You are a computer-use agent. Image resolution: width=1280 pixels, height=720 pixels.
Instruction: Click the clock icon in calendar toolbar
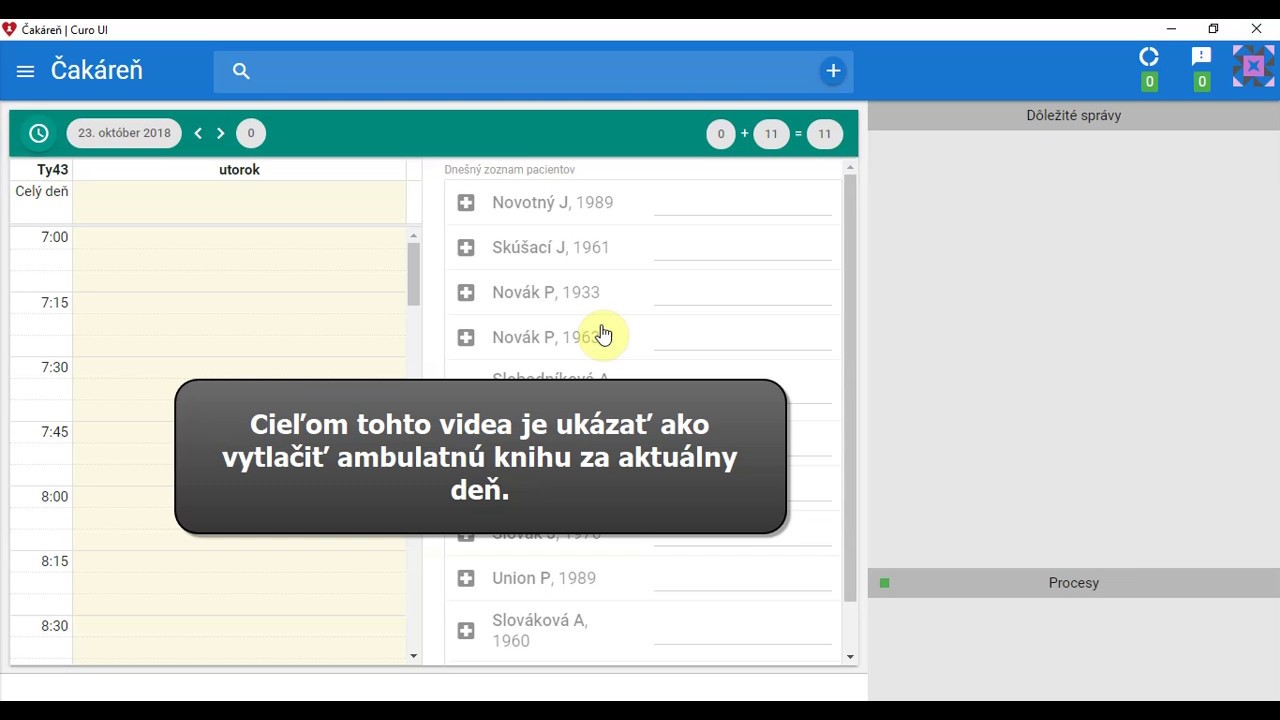click(x=39, y=133)
